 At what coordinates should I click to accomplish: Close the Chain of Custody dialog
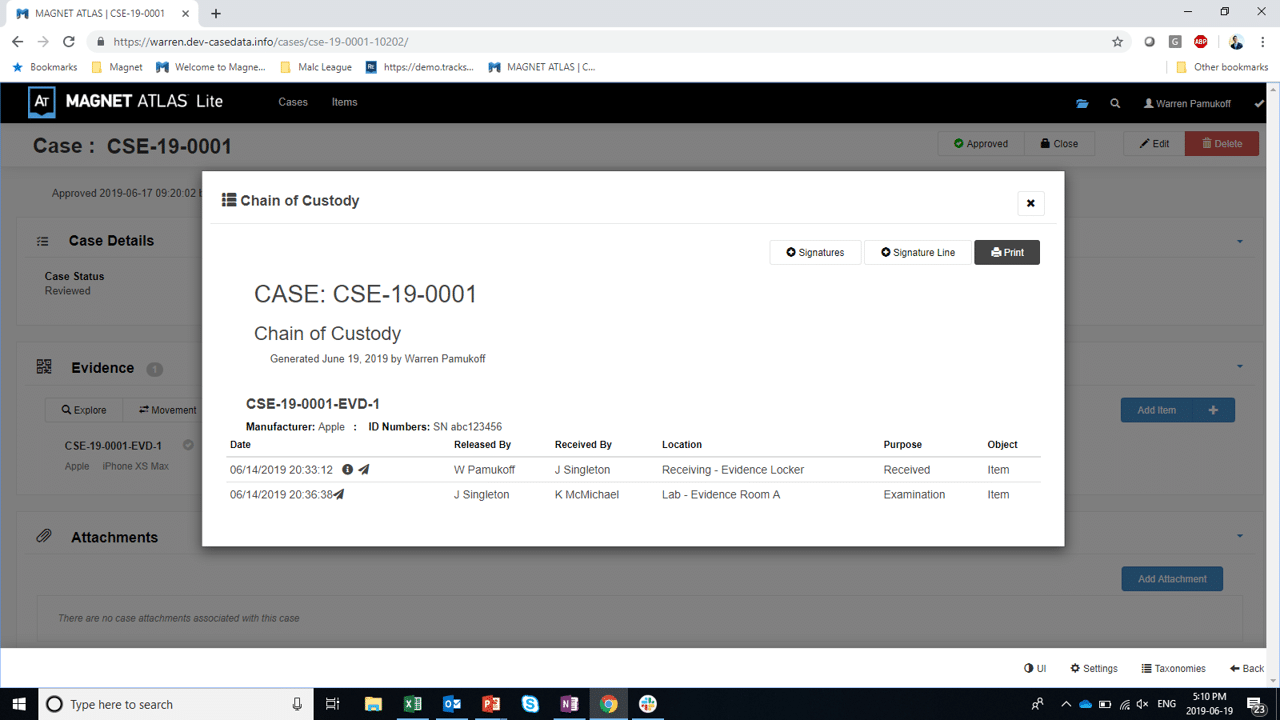point(1031,203)
